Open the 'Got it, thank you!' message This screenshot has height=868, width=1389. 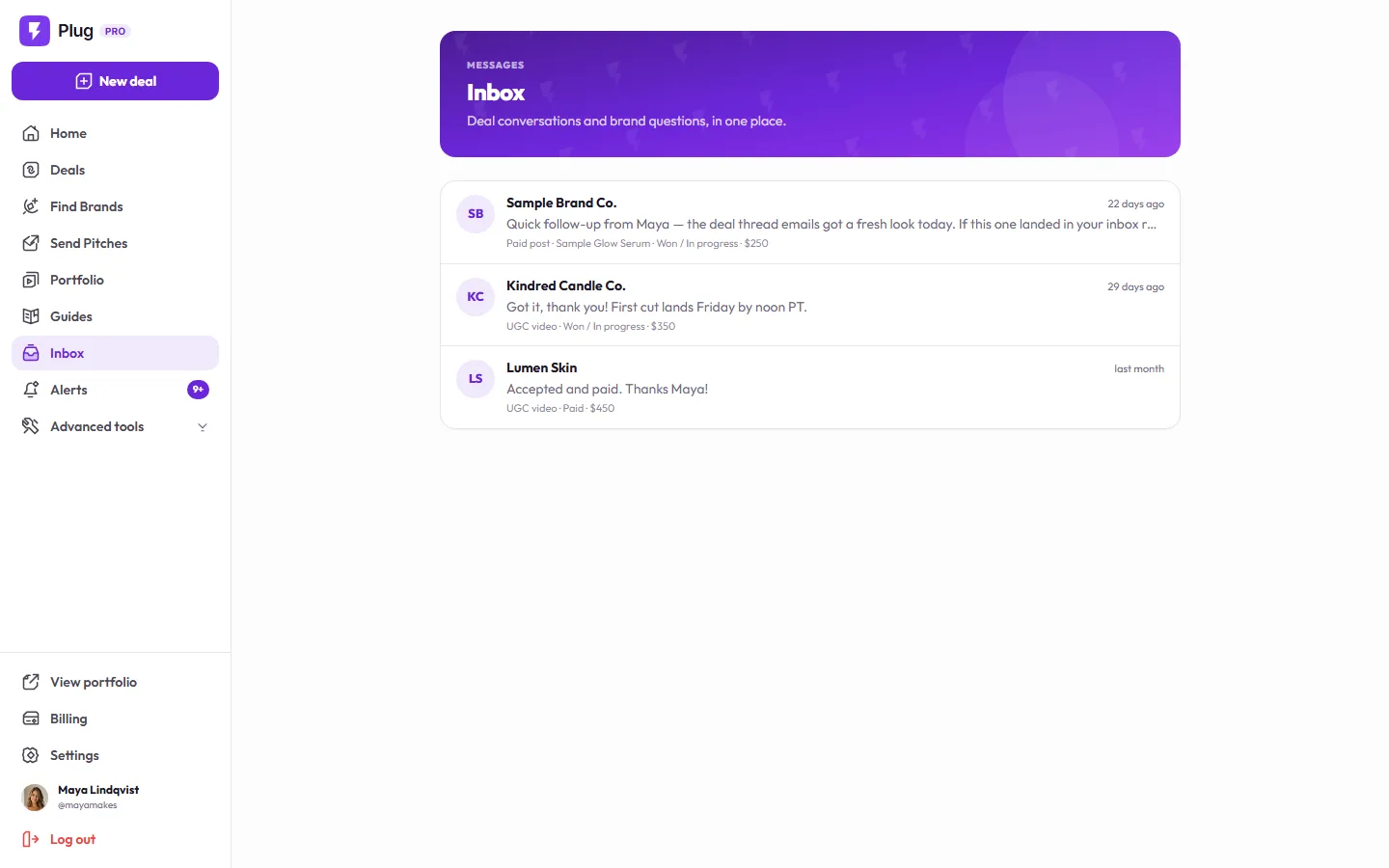point(656,307)
